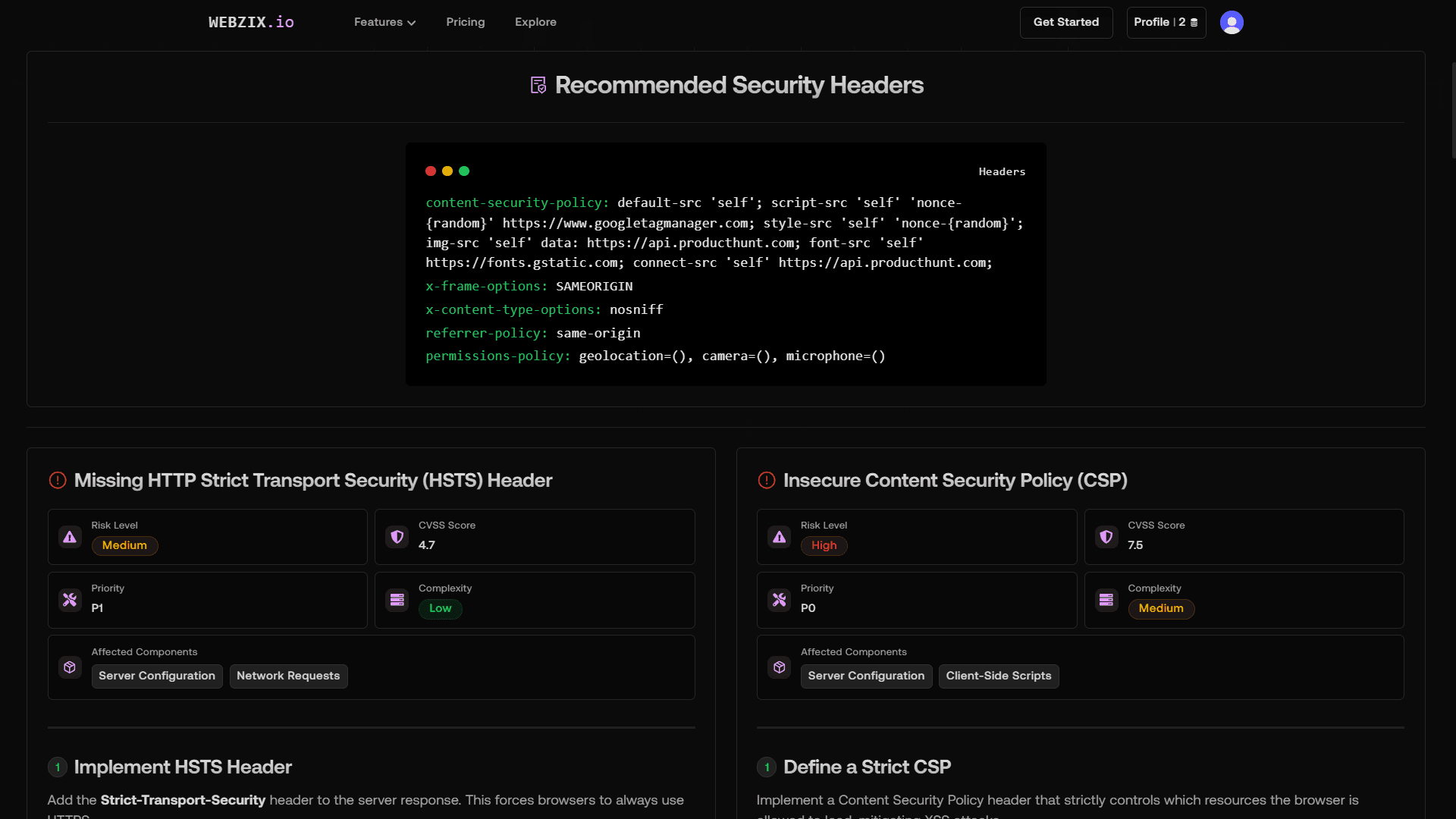Click the Network Requests tag
Viewport: 1456px width, 819px height.
pos(288,676)
